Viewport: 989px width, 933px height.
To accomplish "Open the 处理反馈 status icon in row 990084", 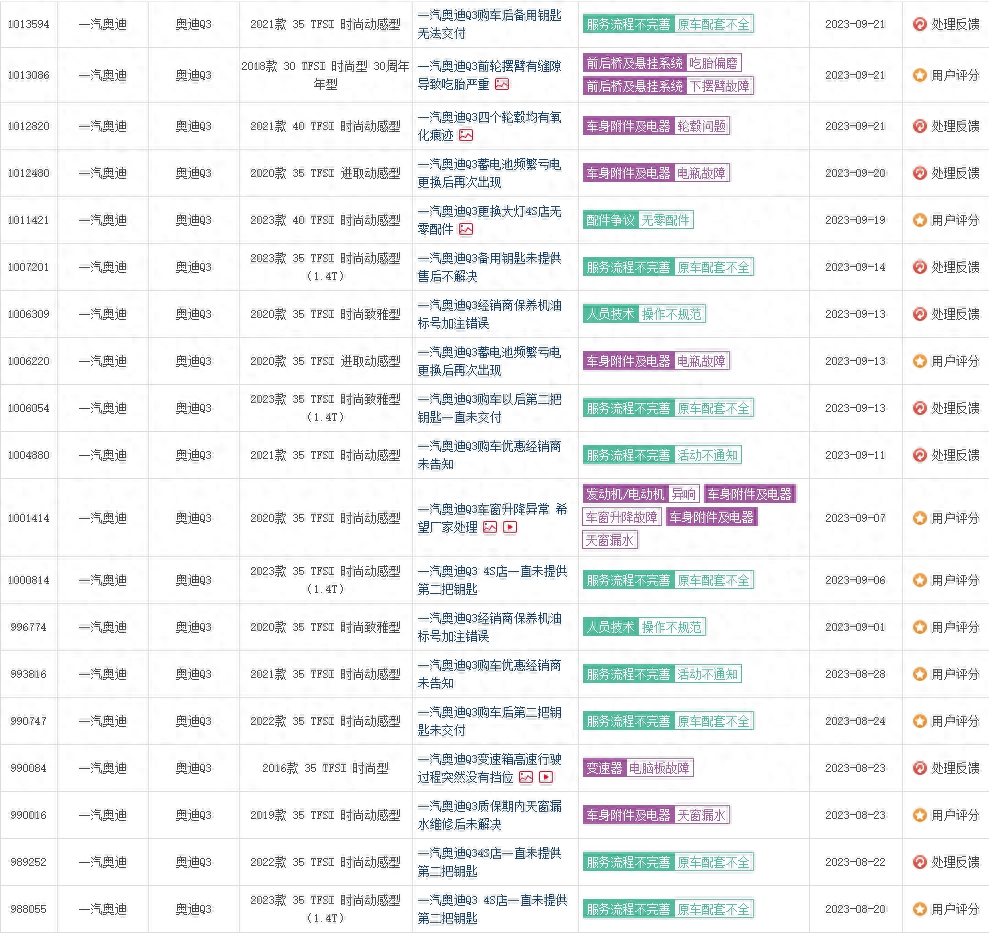I will pos(920,768).
